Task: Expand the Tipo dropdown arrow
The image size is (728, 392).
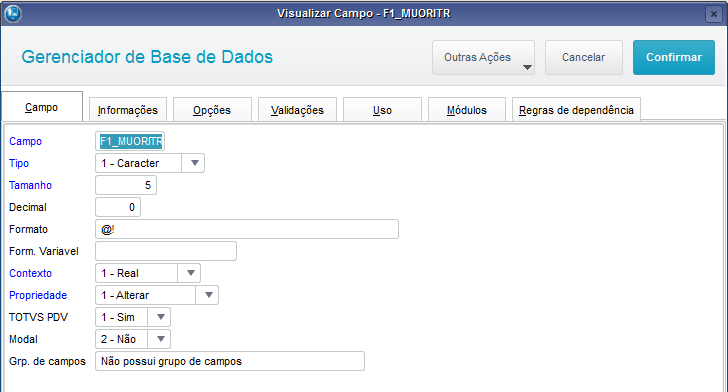Action: click(195, 163)
